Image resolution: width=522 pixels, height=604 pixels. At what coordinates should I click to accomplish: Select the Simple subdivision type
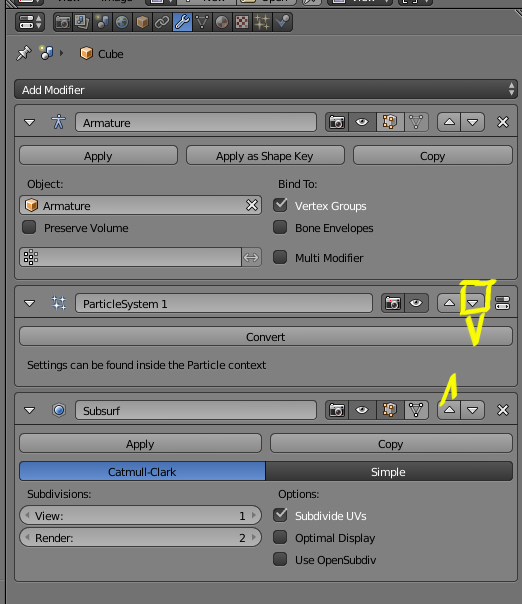coord(389,471)
